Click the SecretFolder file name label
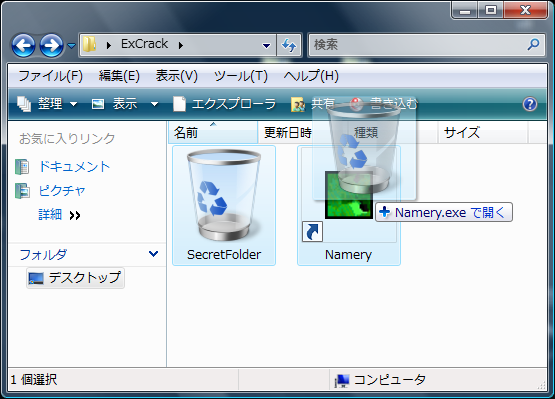This screenshot has width=555, height=399. [224, 255]
